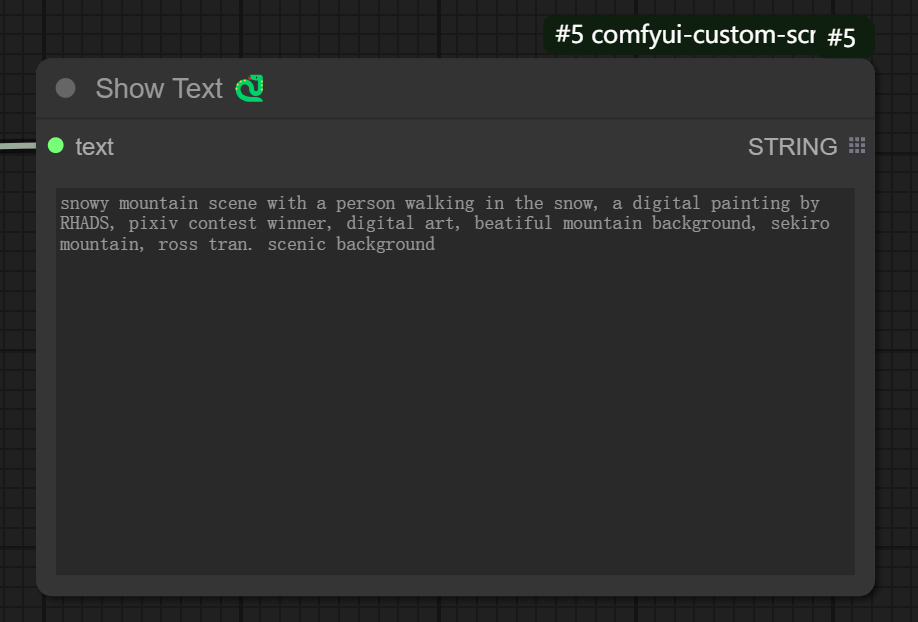Click "scenic background" ending the text

click(351, 244)
